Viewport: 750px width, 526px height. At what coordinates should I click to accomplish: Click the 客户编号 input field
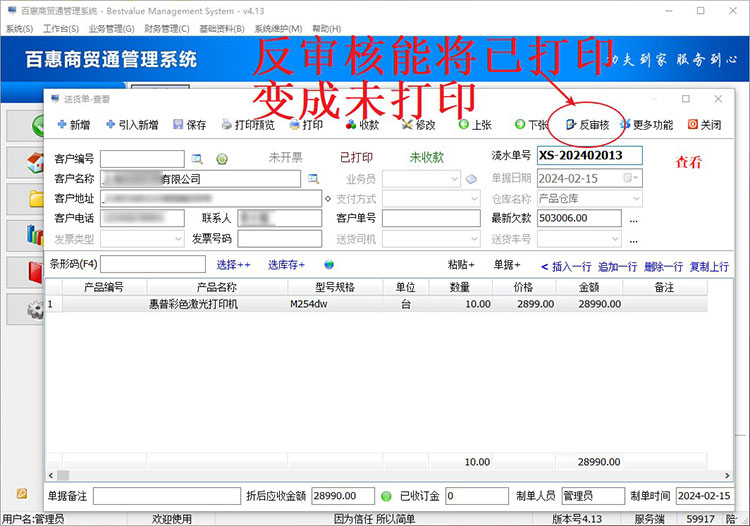142,159
